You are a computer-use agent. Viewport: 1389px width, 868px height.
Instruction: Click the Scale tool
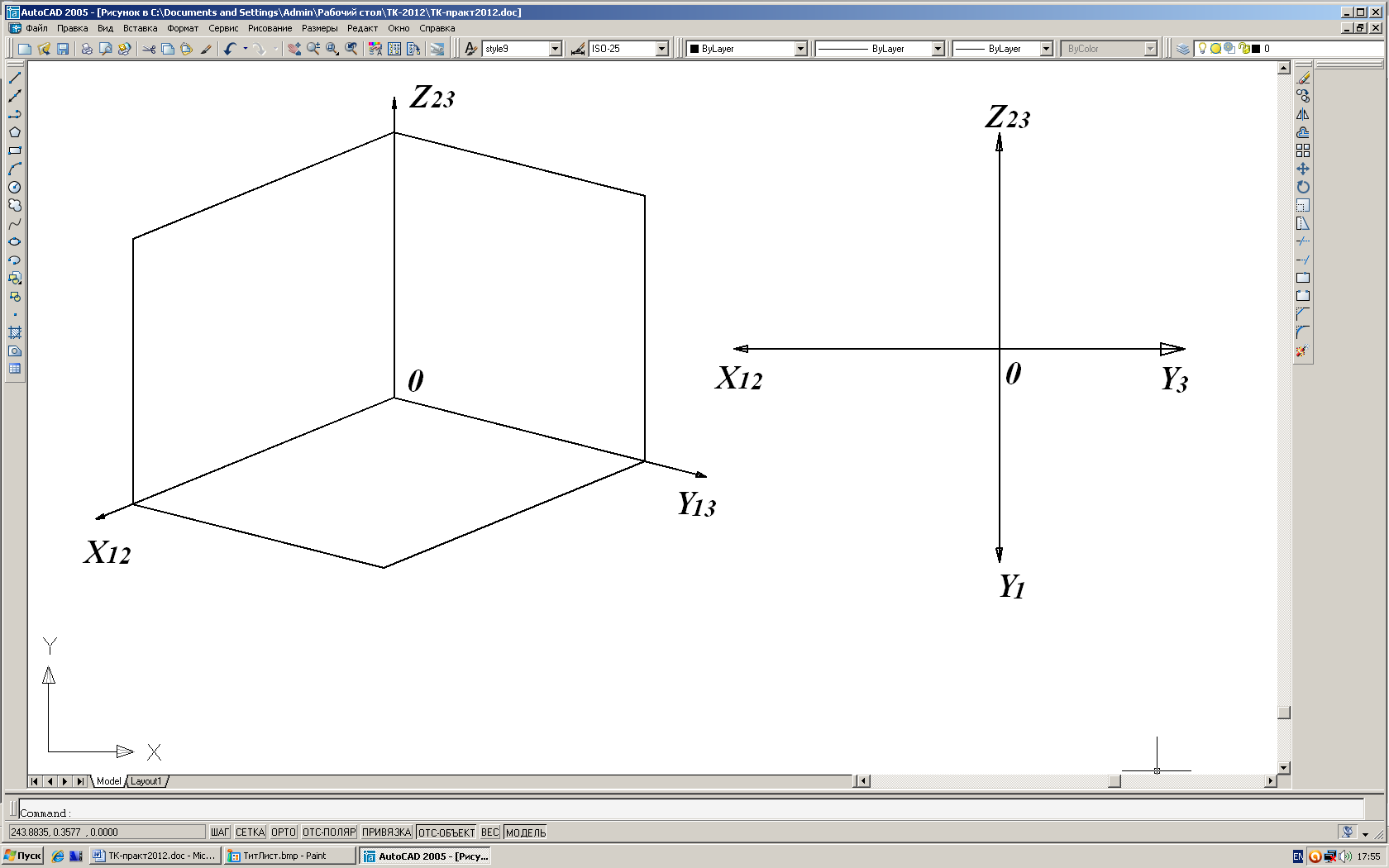tap(1303, 205)
